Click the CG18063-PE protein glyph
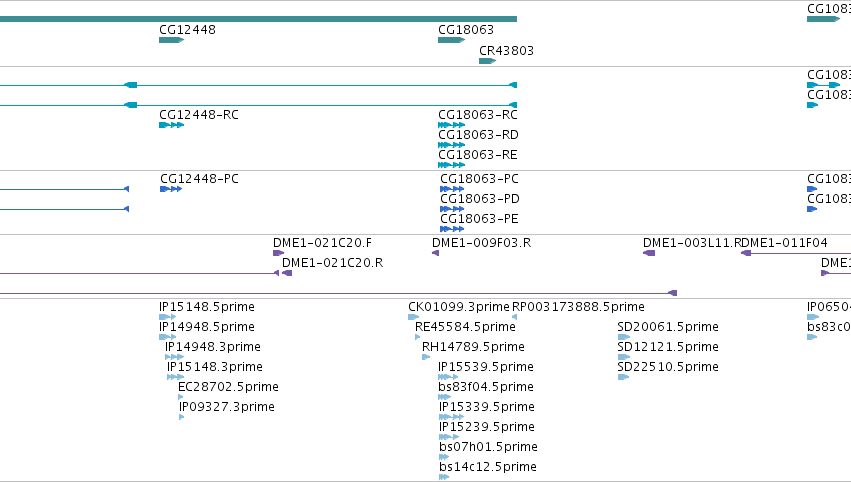851x482 pixels. tap(452, 229)
